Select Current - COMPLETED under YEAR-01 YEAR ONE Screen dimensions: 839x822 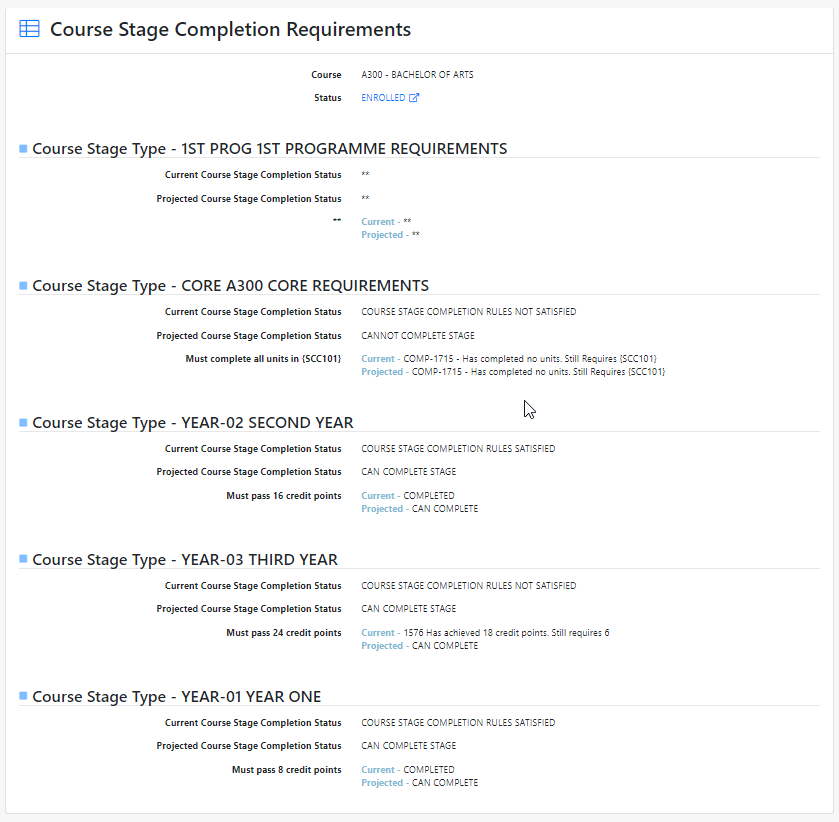[x=408, y=769]
